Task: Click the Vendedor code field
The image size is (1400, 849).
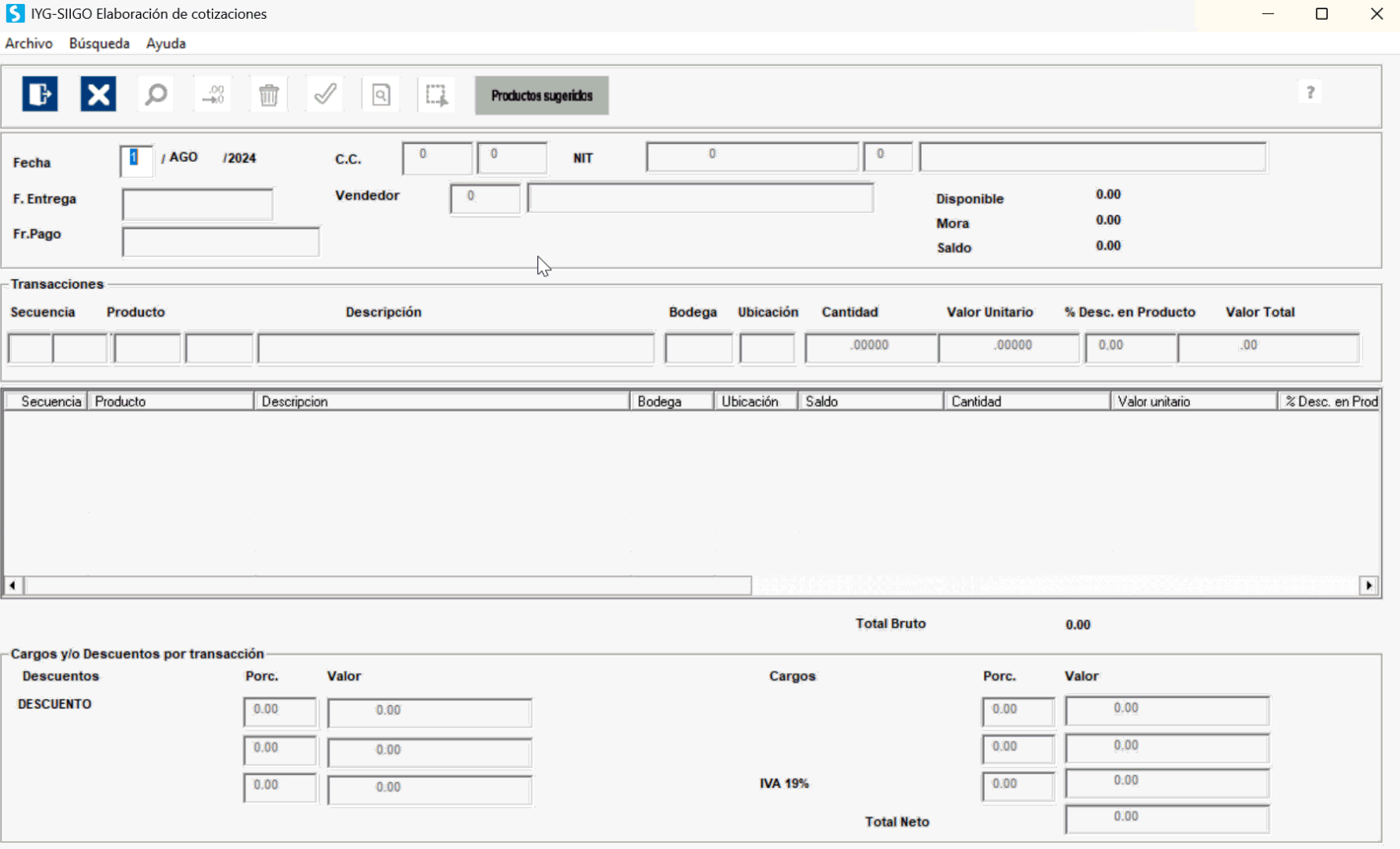Action: pos(485,198)
